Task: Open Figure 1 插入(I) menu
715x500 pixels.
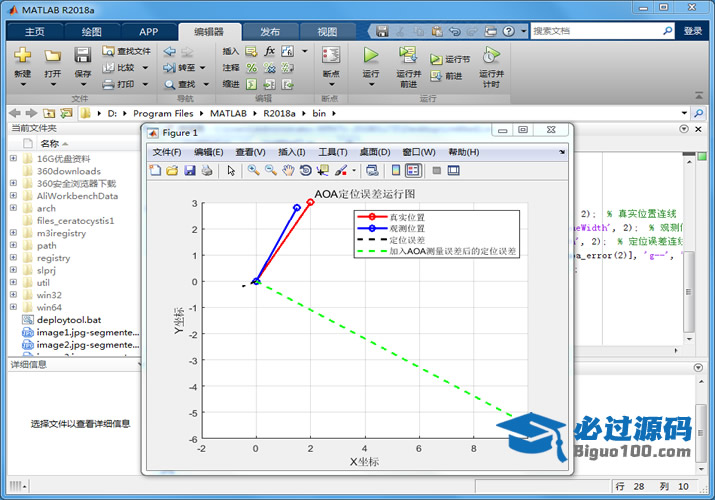Action: pyautogui.click(x=292, y=152)
